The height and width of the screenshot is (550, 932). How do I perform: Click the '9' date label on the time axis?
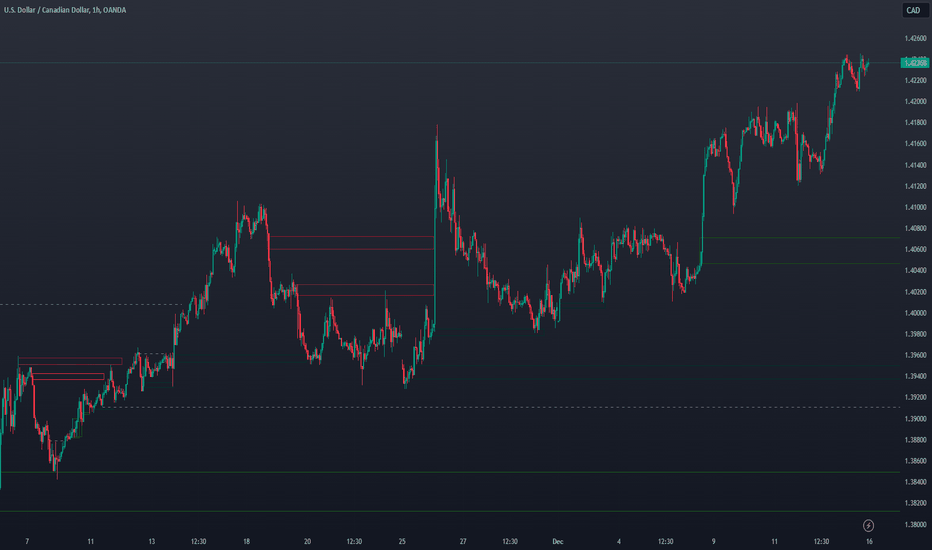click(713, 542)
